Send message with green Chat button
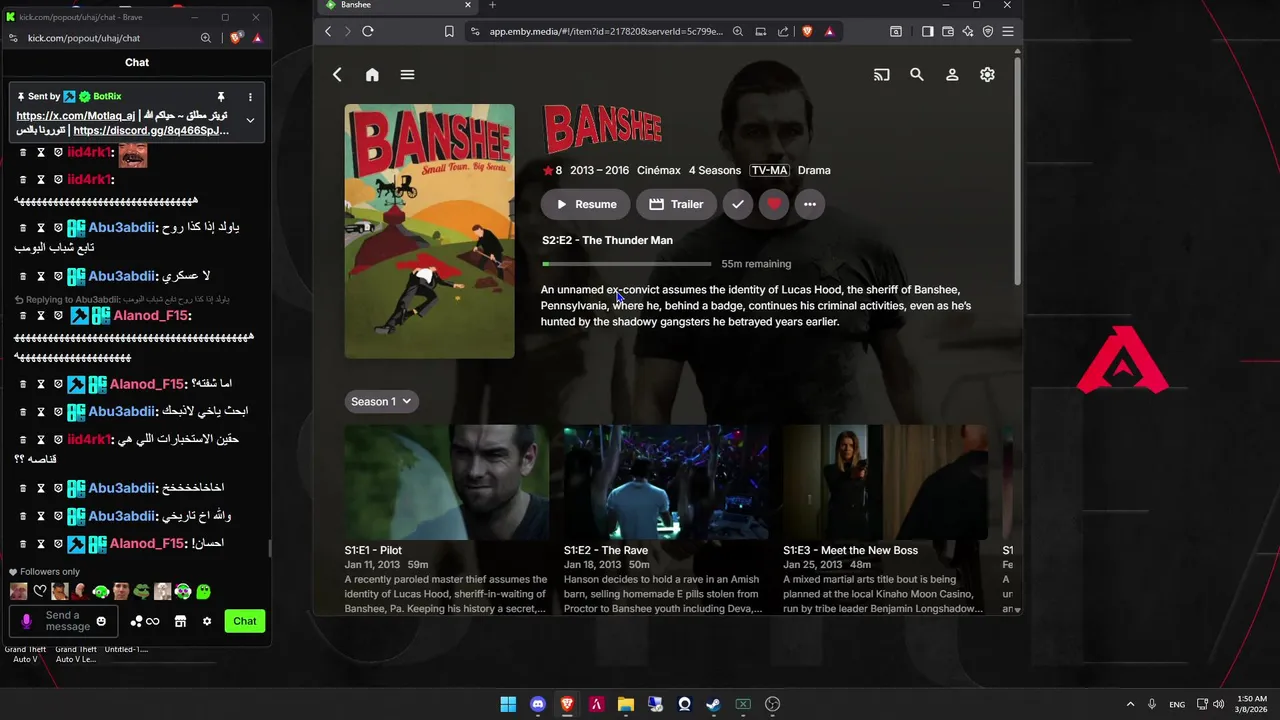Screen dimensions: 1280x720 click(x=245, y=621)
